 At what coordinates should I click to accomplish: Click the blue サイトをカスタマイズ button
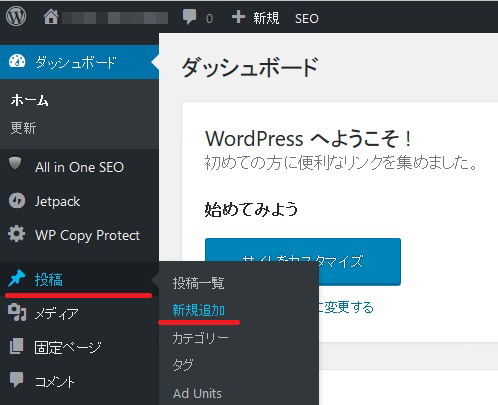click(303, 262)
